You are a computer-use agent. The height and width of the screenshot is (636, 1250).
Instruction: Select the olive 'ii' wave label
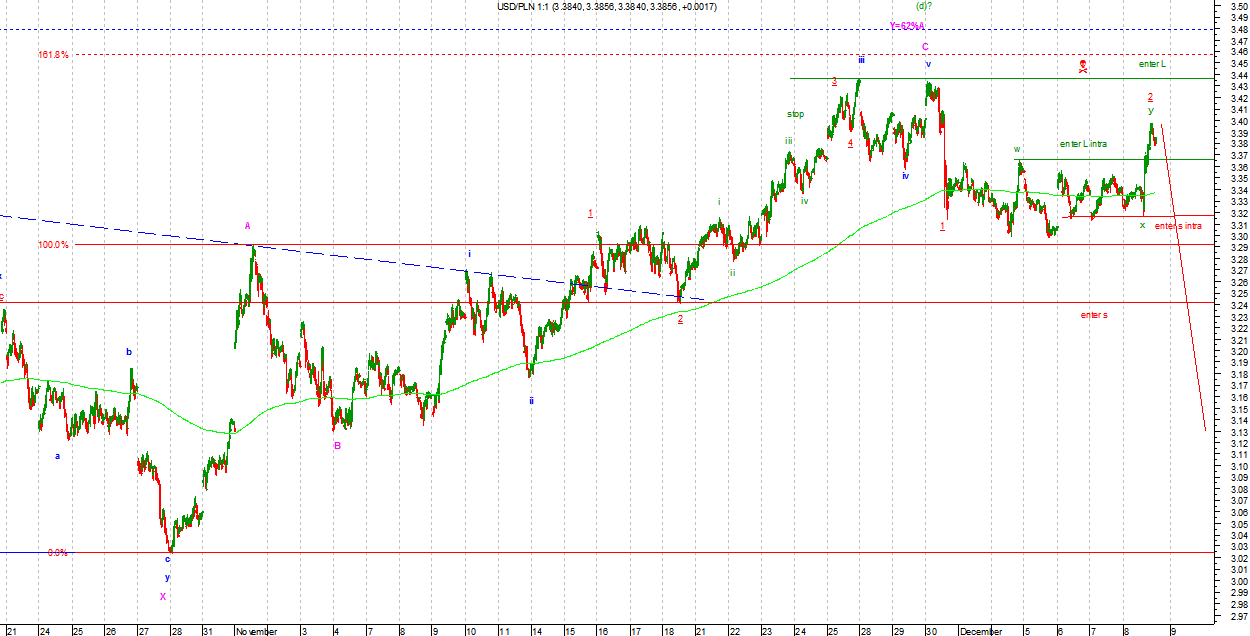tap(732, 273)
